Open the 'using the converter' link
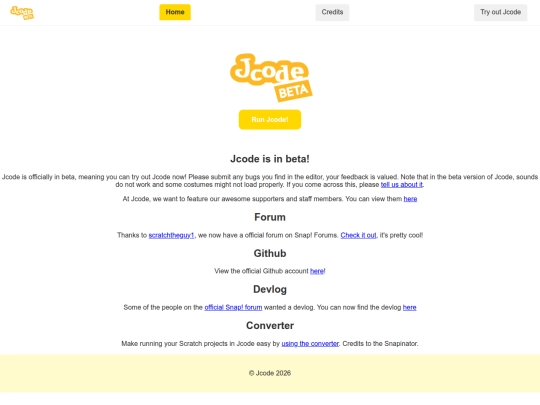The width and height of the screenshot is (540, 405). tap(310, 344)
